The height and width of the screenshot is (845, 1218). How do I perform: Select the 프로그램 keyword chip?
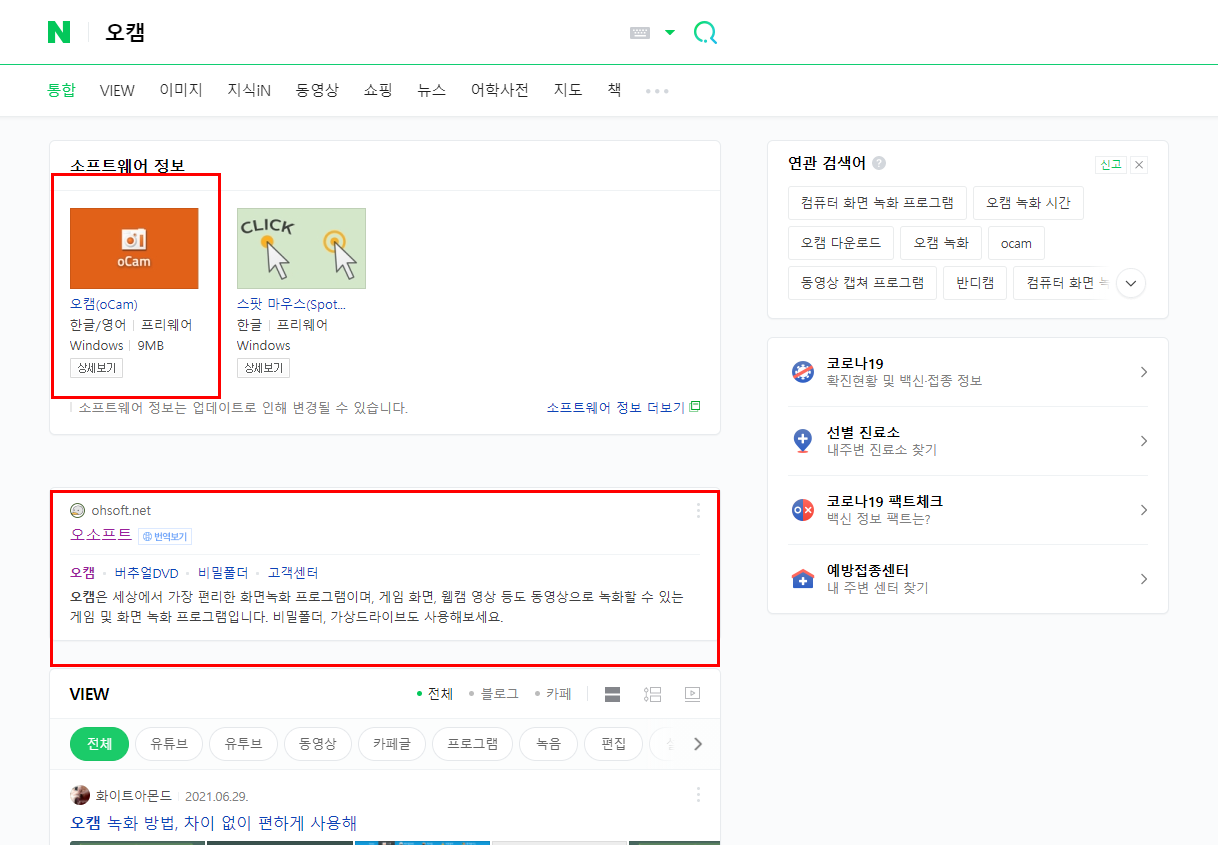[472, 744]
